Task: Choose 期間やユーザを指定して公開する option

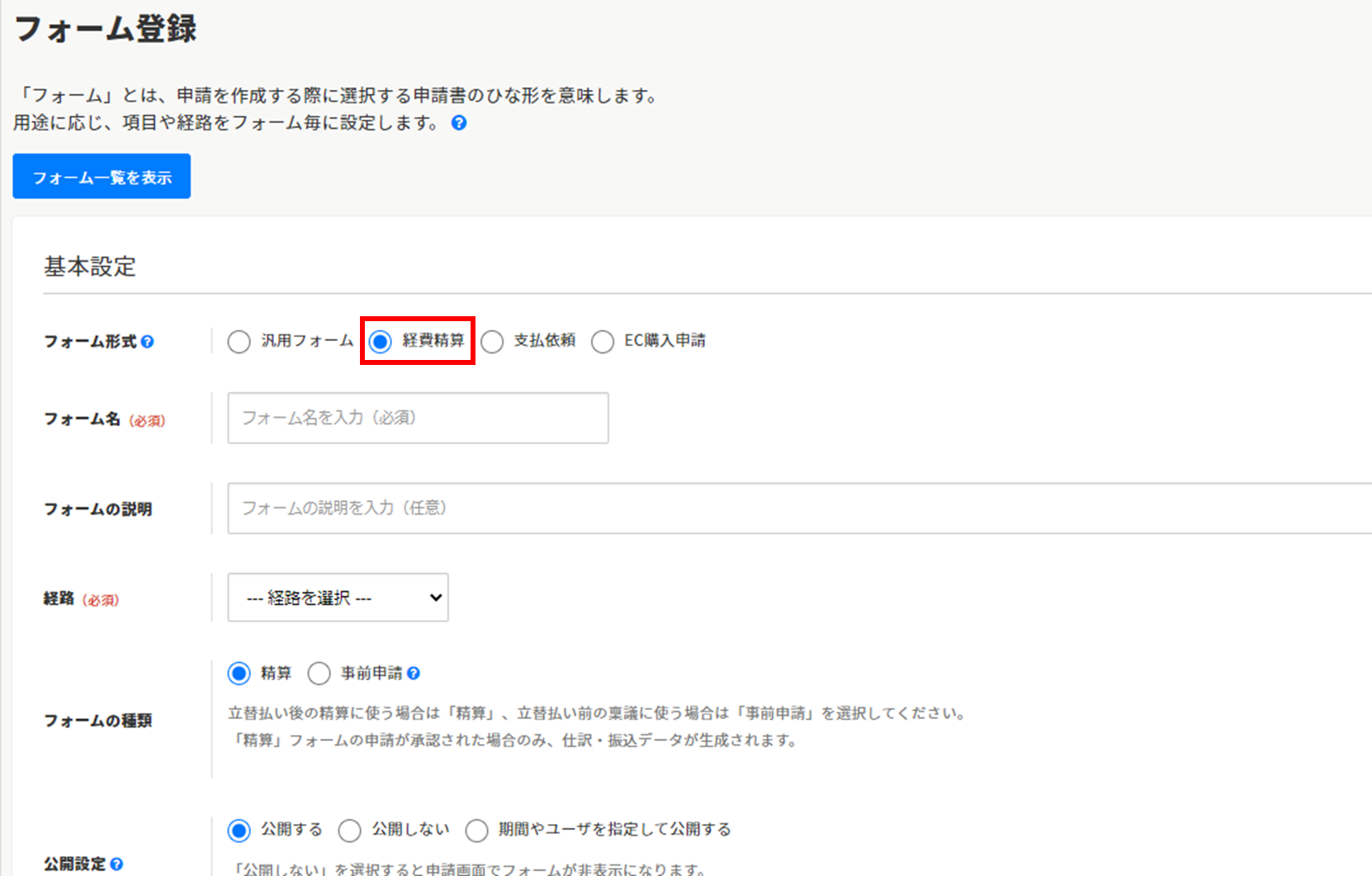Action: 477,831
